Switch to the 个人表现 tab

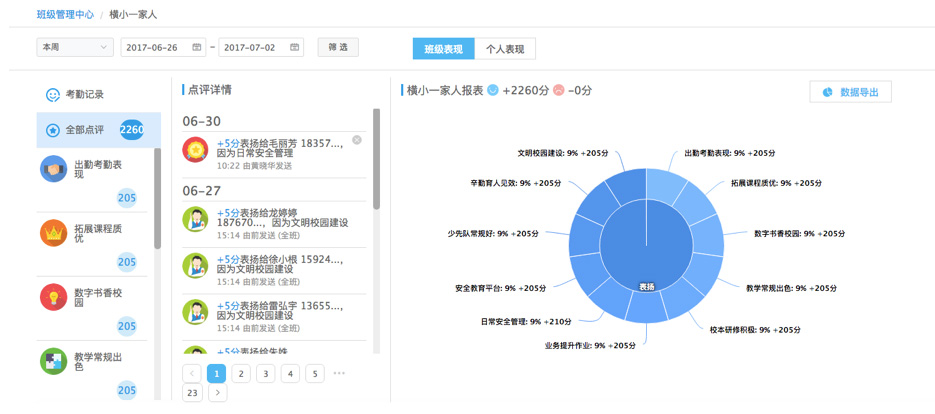click(505, 49)
